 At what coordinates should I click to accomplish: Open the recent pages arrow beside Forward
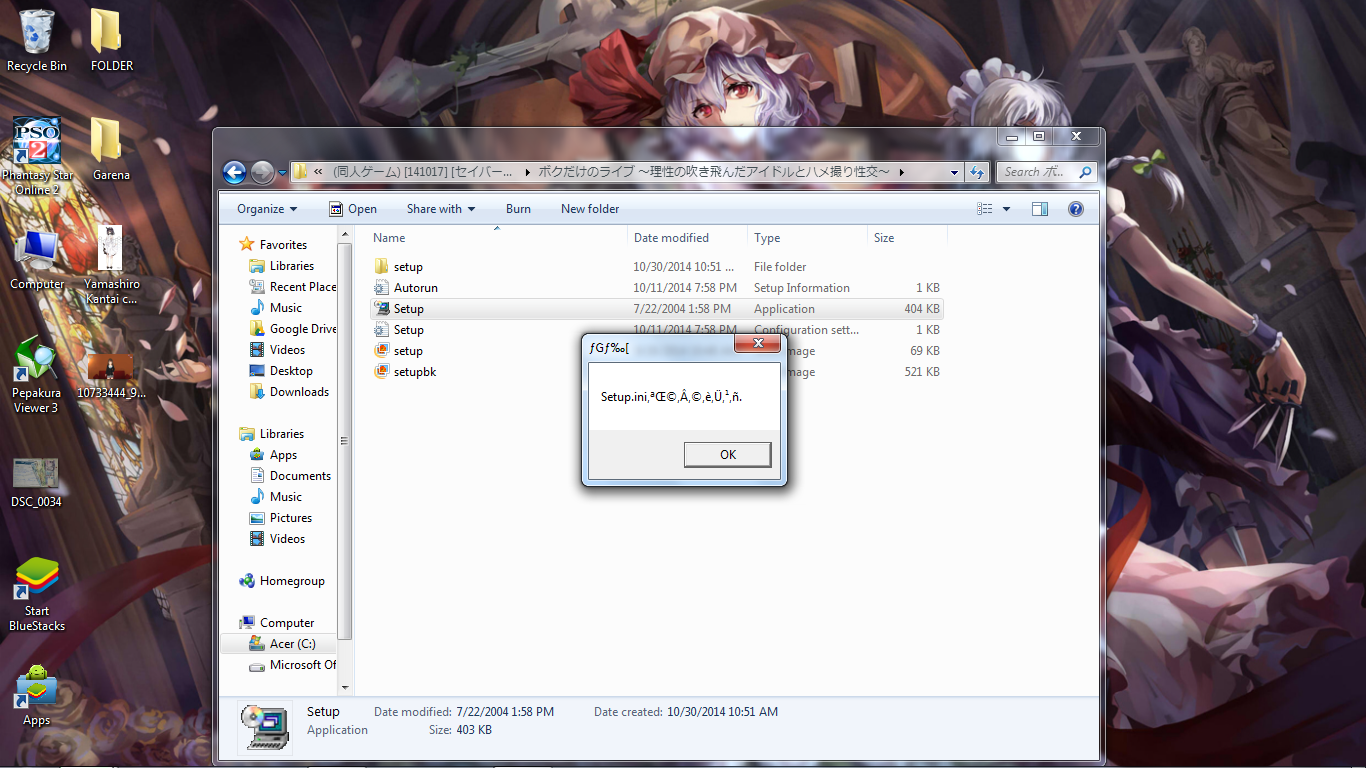(x=282, y=172)
